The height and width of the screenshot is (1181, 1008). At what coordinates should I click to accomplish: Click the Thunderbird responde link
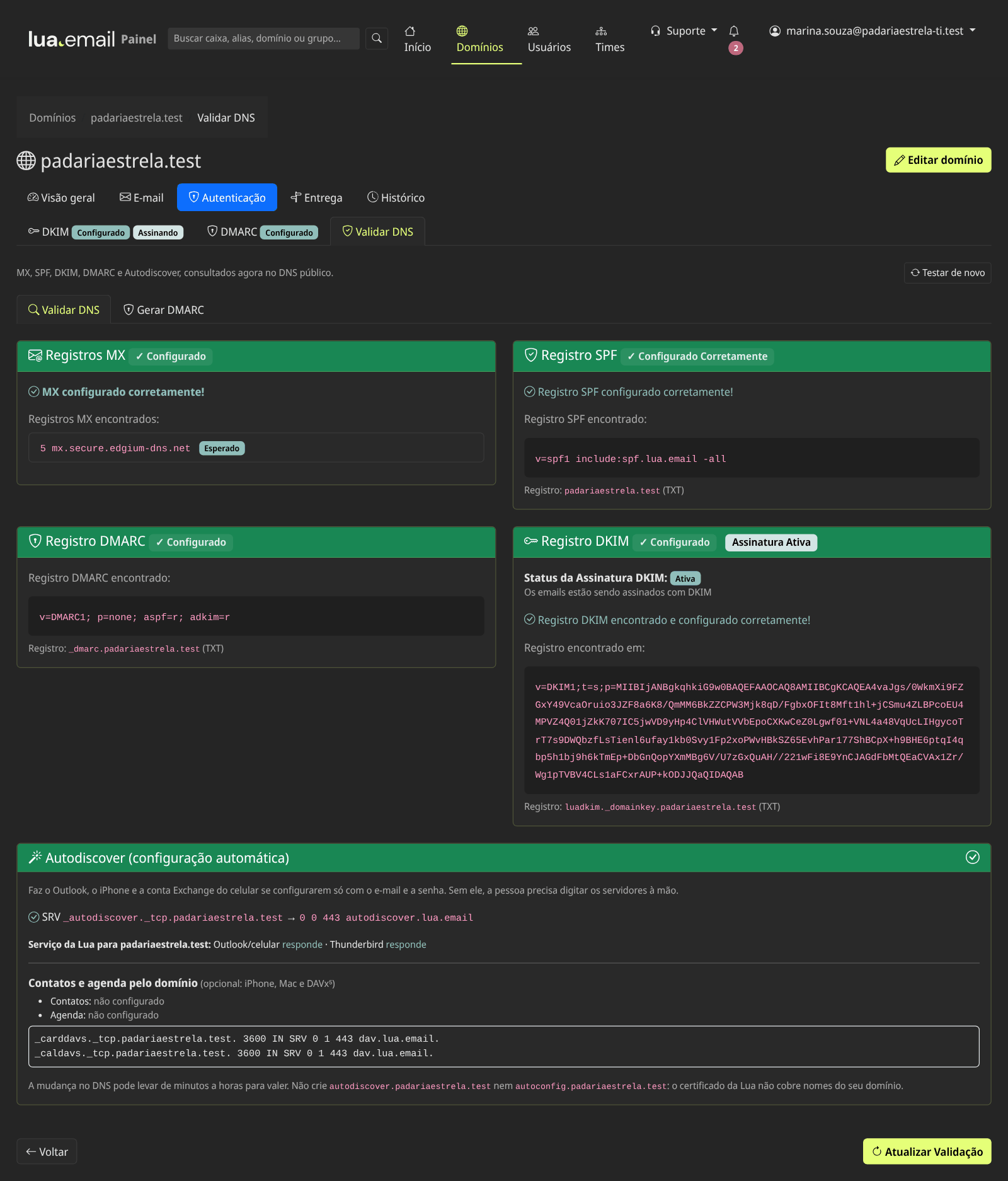(x=406, y=944)
